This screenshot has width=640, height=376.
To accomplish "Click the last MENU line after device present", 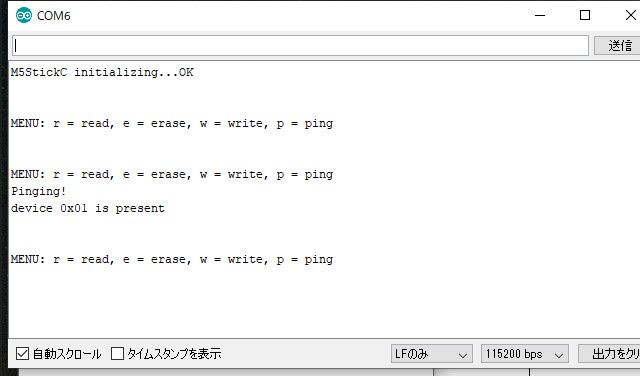I will [172, 259].
